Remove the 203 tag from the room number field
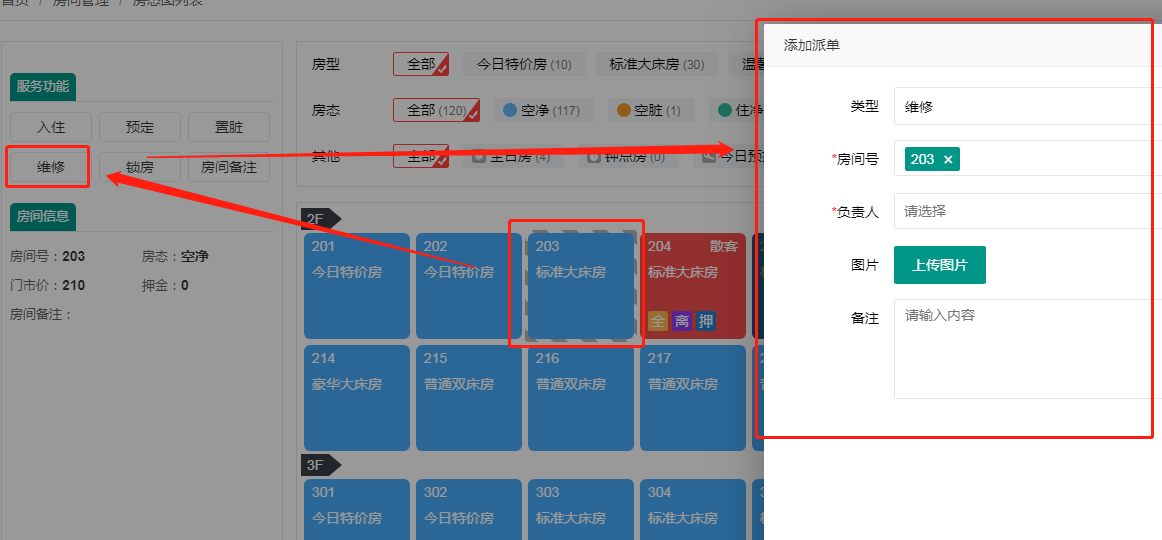Screen dimensions: 1162x540 tap(948, 159)
